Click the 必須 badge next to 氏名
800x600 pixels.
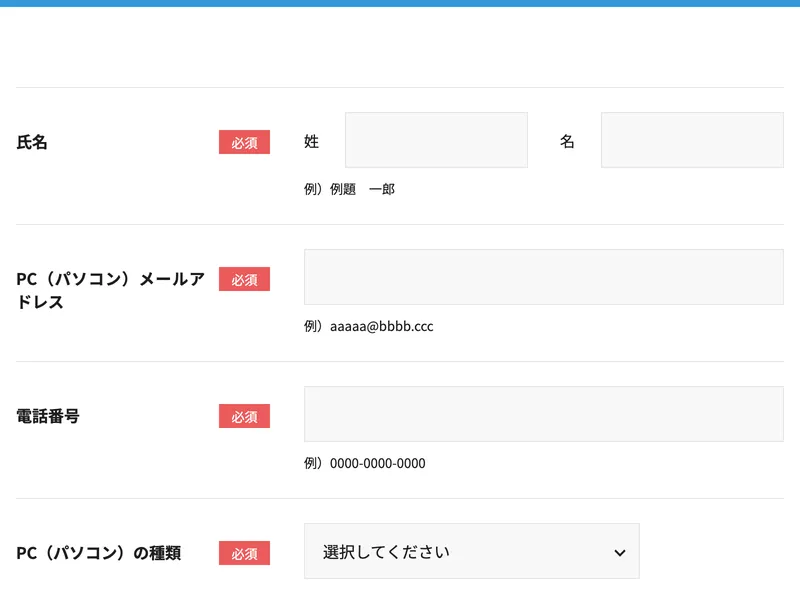pos(244,142)
